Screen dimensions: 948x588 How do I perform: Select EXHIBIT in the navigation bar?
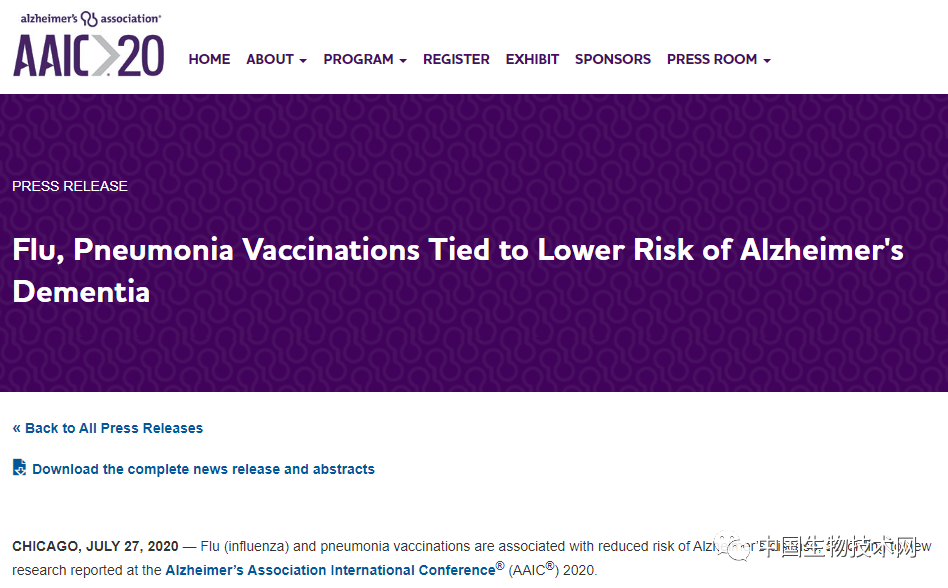[532, 59]
